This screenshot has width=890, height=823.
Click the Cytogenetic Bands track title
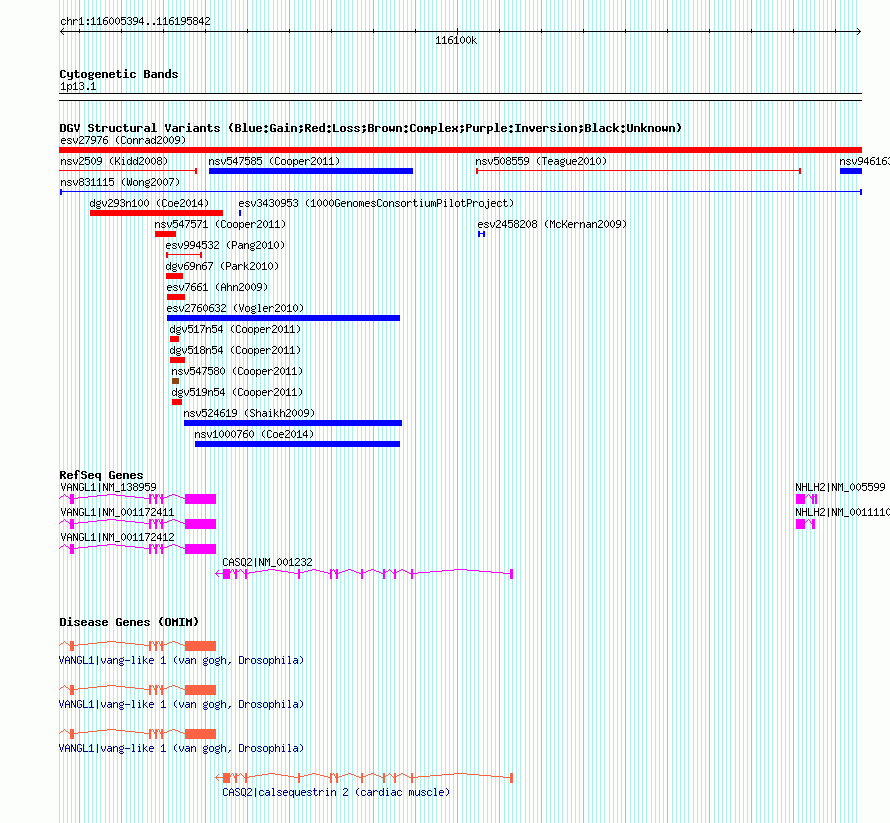[x=119, y=74]
